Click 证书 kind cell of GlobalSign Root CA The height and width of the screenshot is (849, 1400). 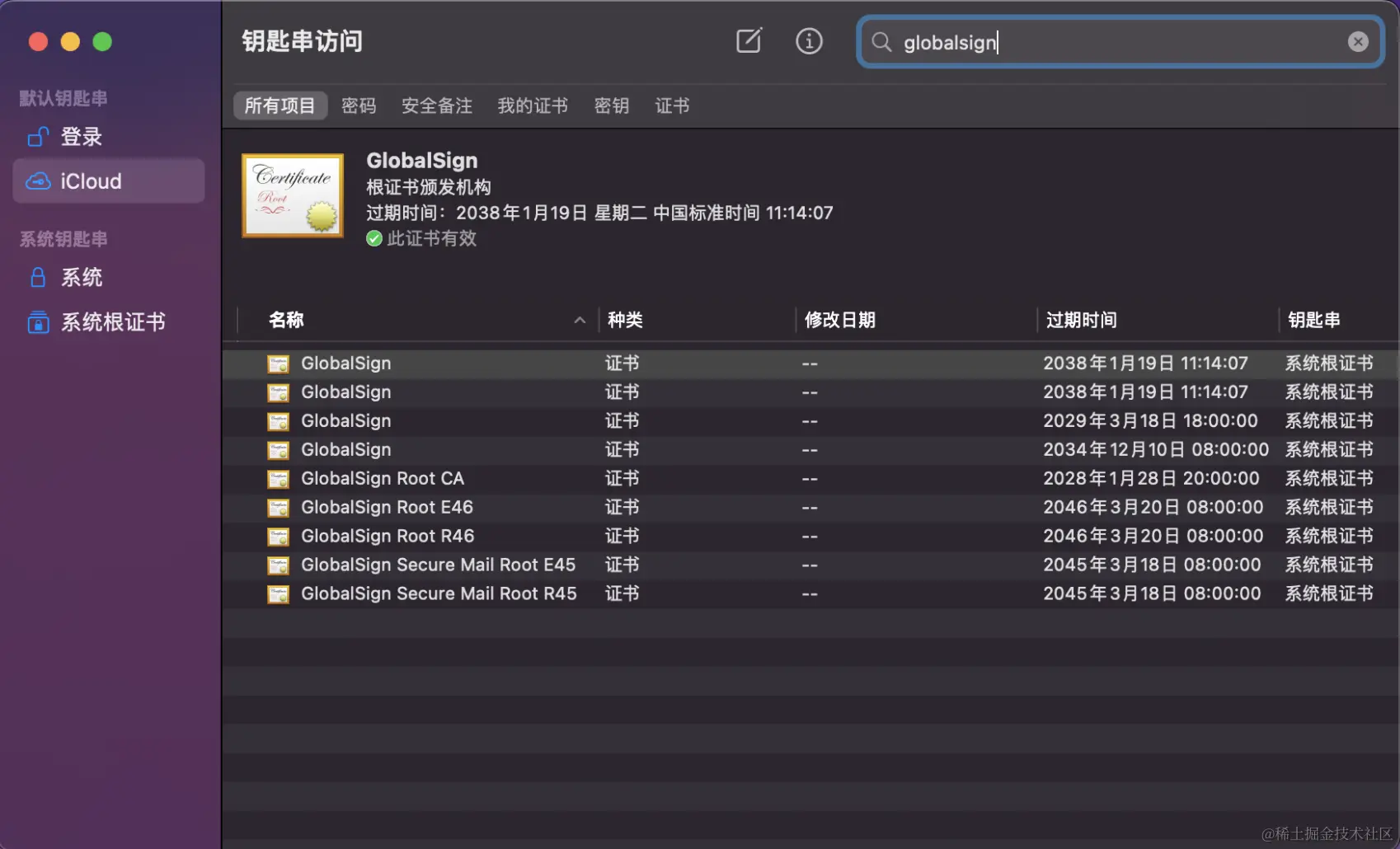tap(622, 479)
